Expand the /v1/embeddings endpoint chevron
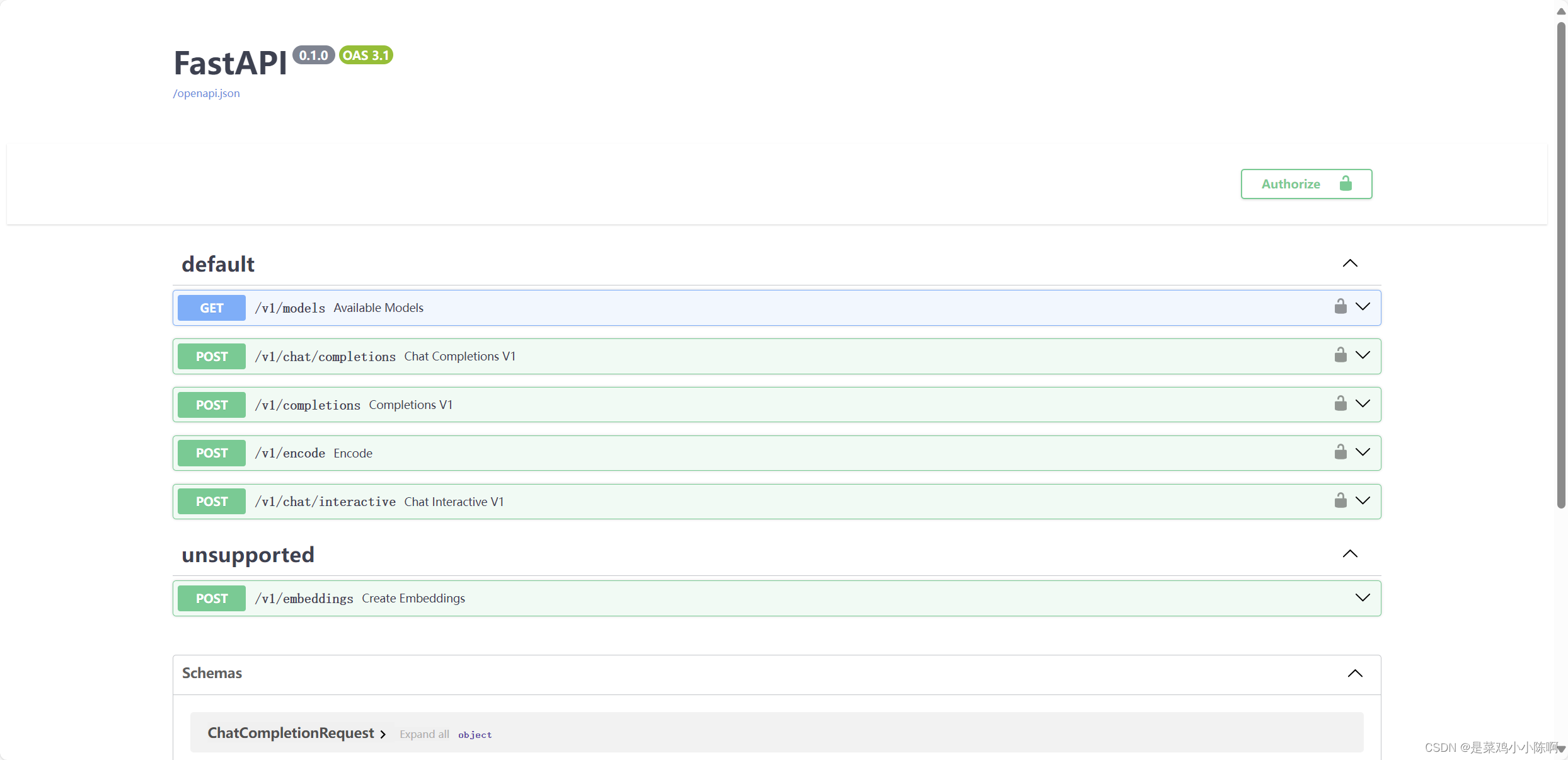This screenshot has height=760, width=1568. (x=1363, y=598)
